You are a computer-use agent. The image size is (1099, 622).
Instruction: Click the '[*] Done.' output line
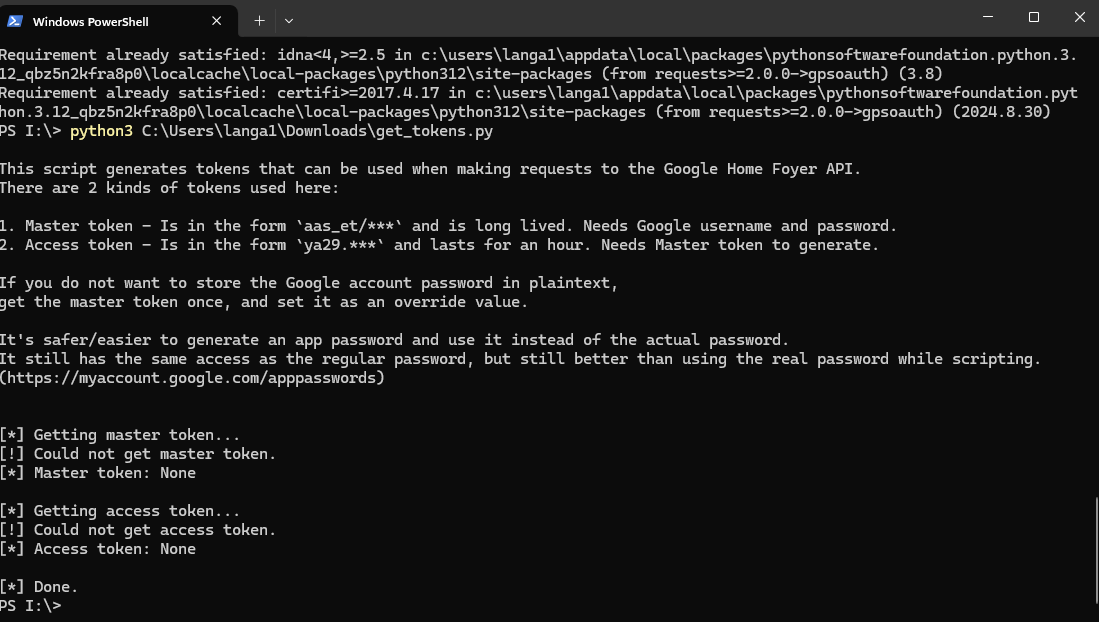coord(39,586)
